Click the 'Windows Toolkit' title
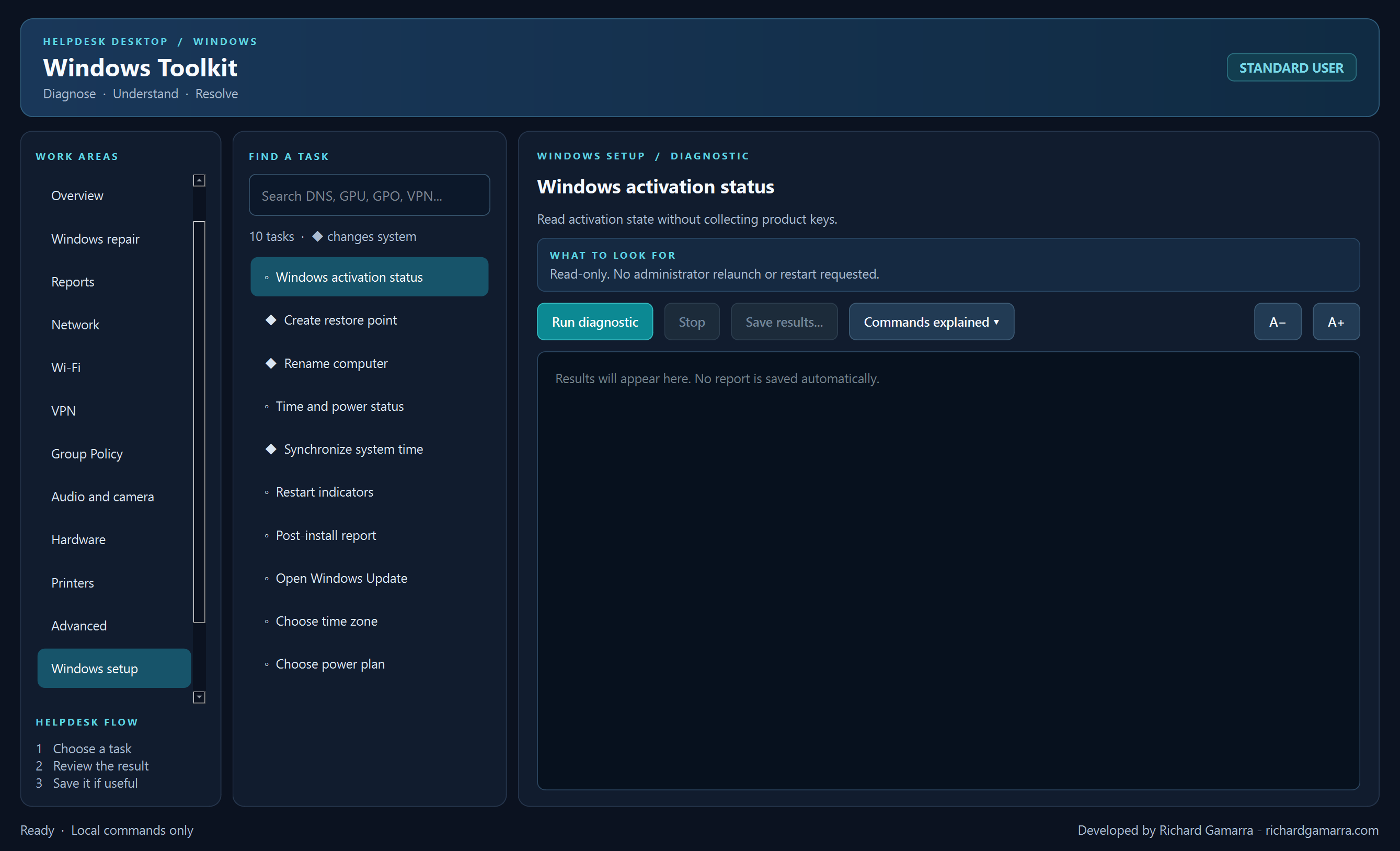Screen dimensions: 1400x851 [x=140, y=67]
